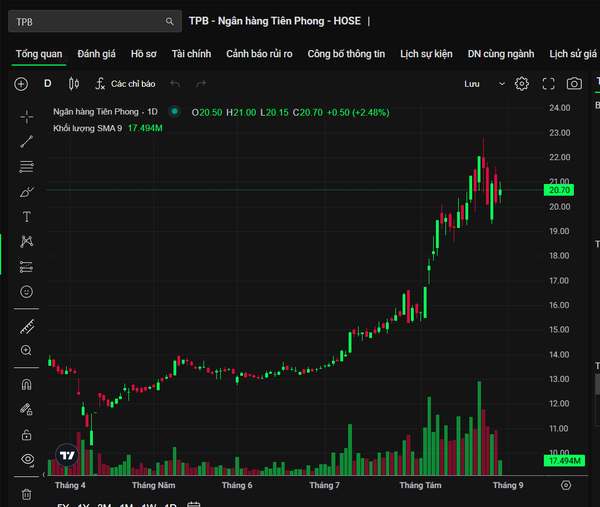
Task: Click the 24.00 price axis label
Action: (x=559, y=108)
